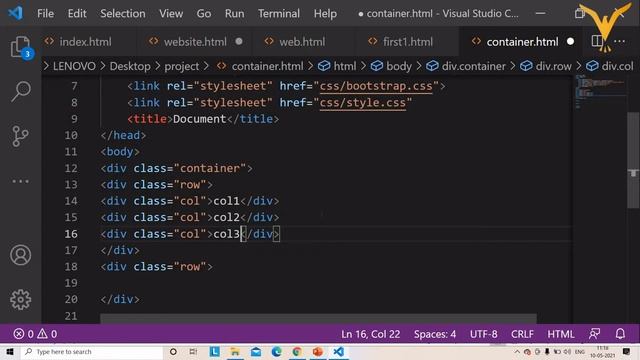Open the Selection menu

click(122, 13)
